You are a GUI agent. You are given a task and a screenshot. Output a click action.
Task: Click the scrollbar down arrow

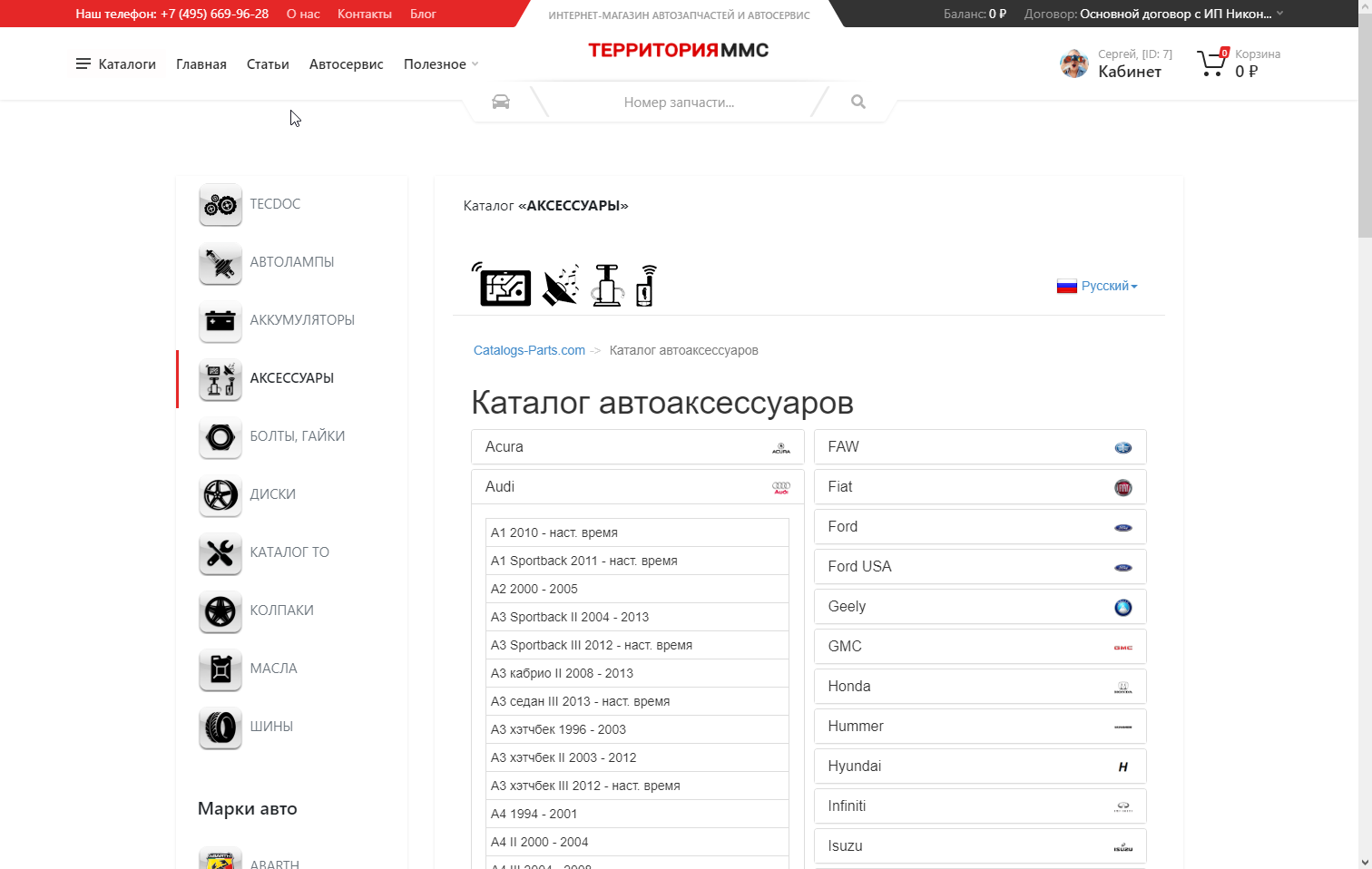point(1365,862)
